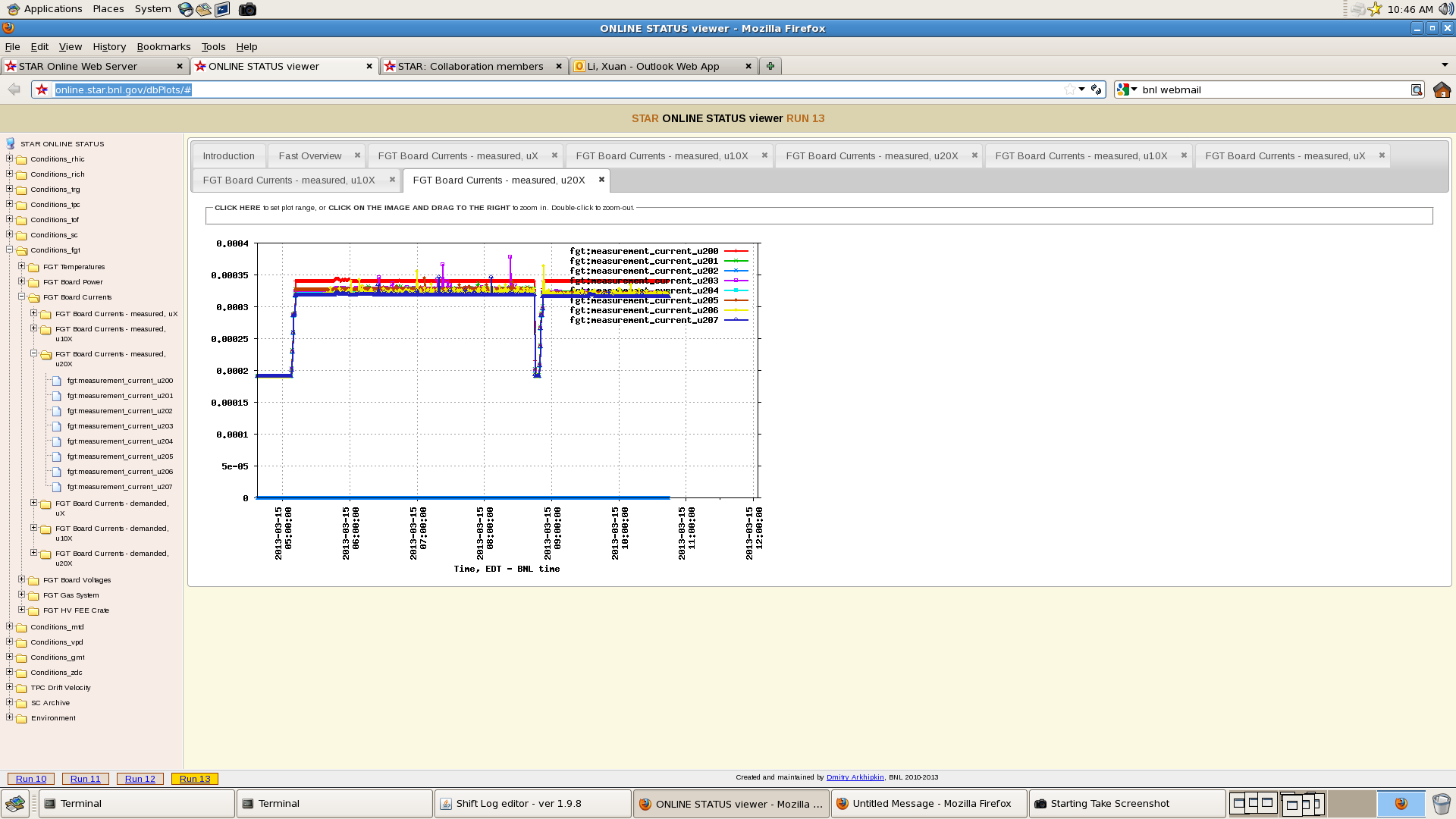Click the show desktop icon in bottom panel

click(x=15, y=803)
